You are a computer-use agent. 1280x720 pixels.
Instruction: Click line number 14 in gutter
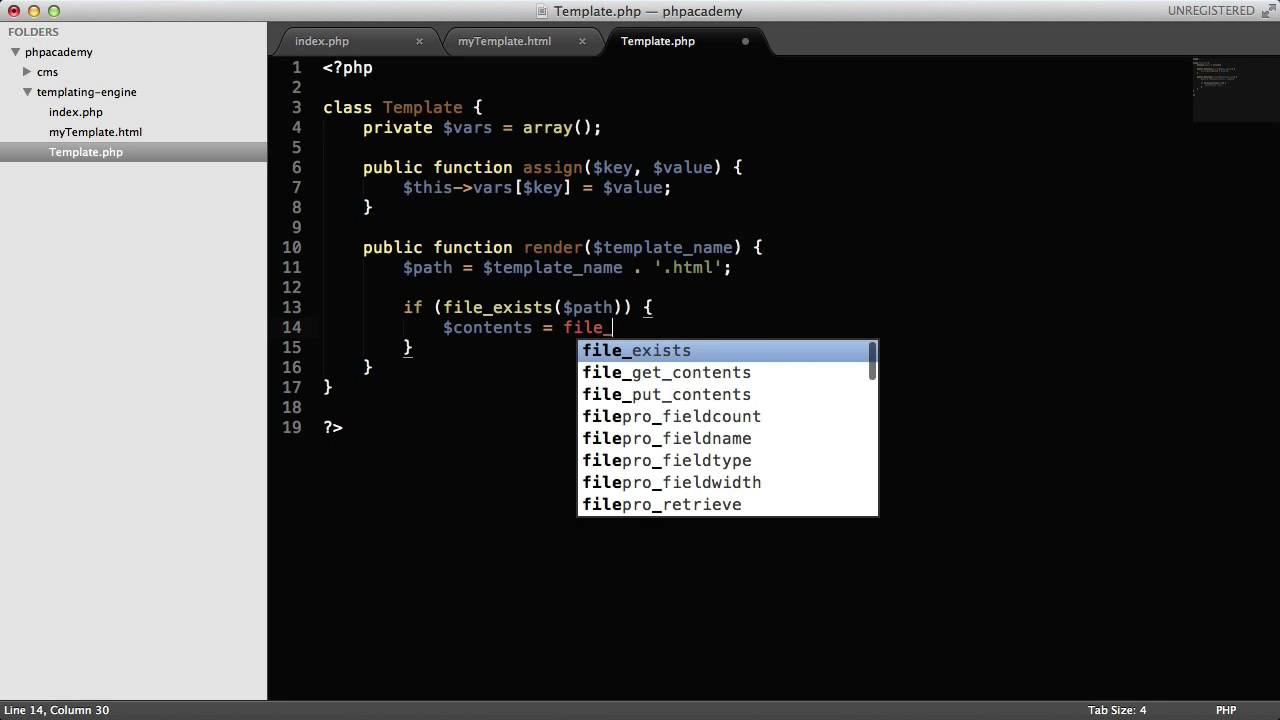click(291, 327)
